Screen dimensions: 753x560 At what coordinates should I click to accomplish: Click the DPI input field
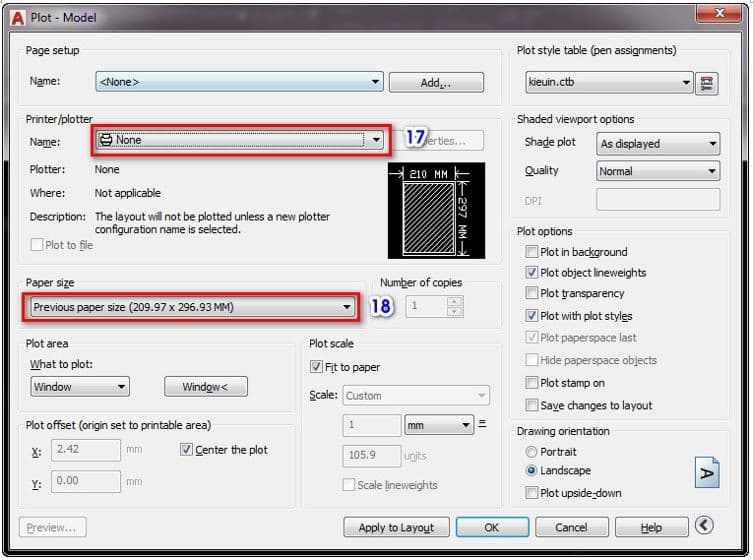(658, 199)
